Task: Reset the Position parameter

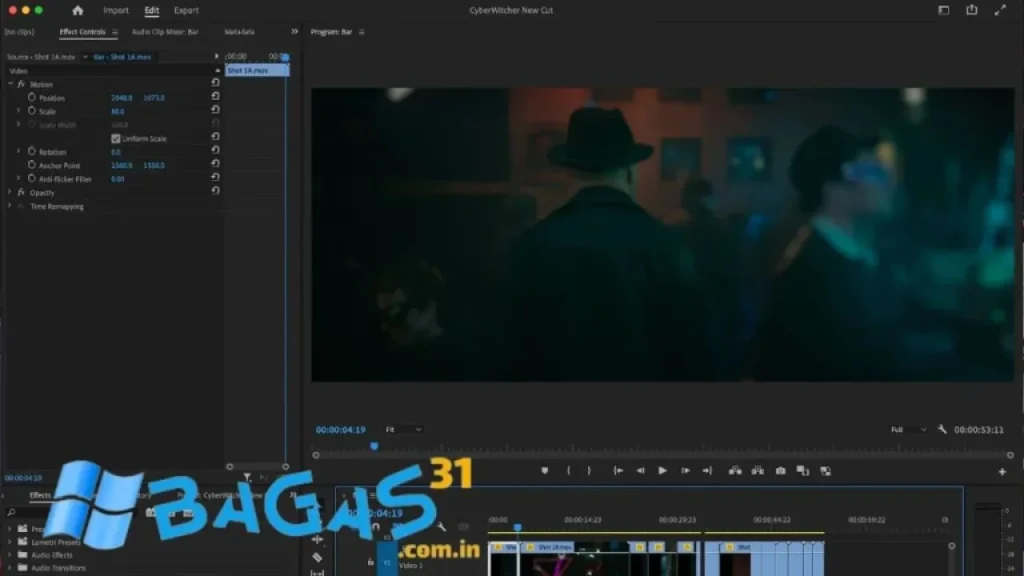Action: tap(216, 97)
